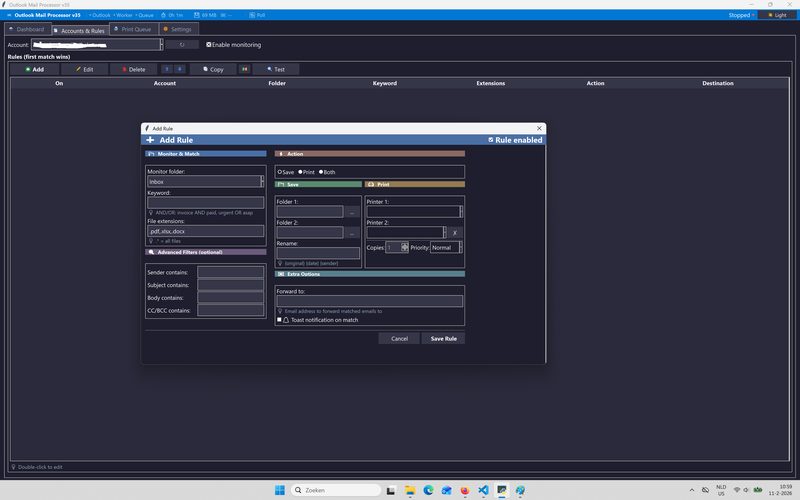Click the File extensions input field
This screenshot has width=800, height=500.
(206, 231)
